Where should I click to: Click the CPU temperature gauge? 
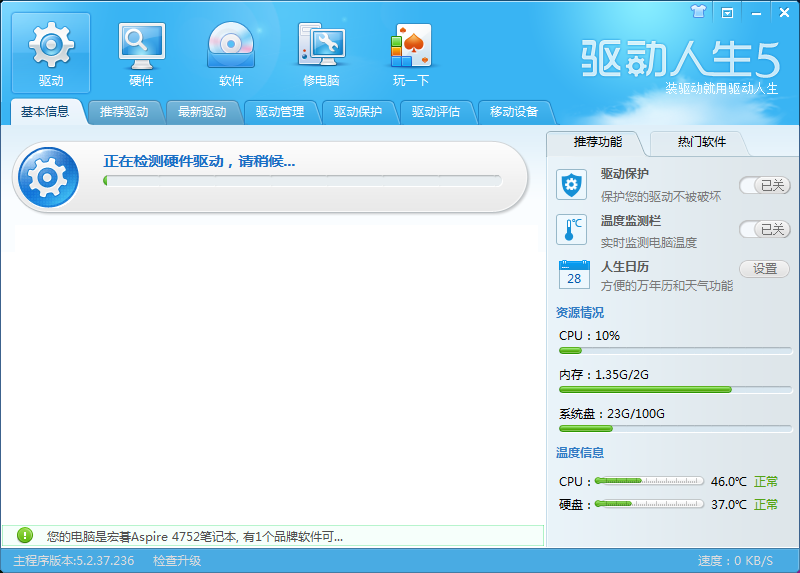649,481
